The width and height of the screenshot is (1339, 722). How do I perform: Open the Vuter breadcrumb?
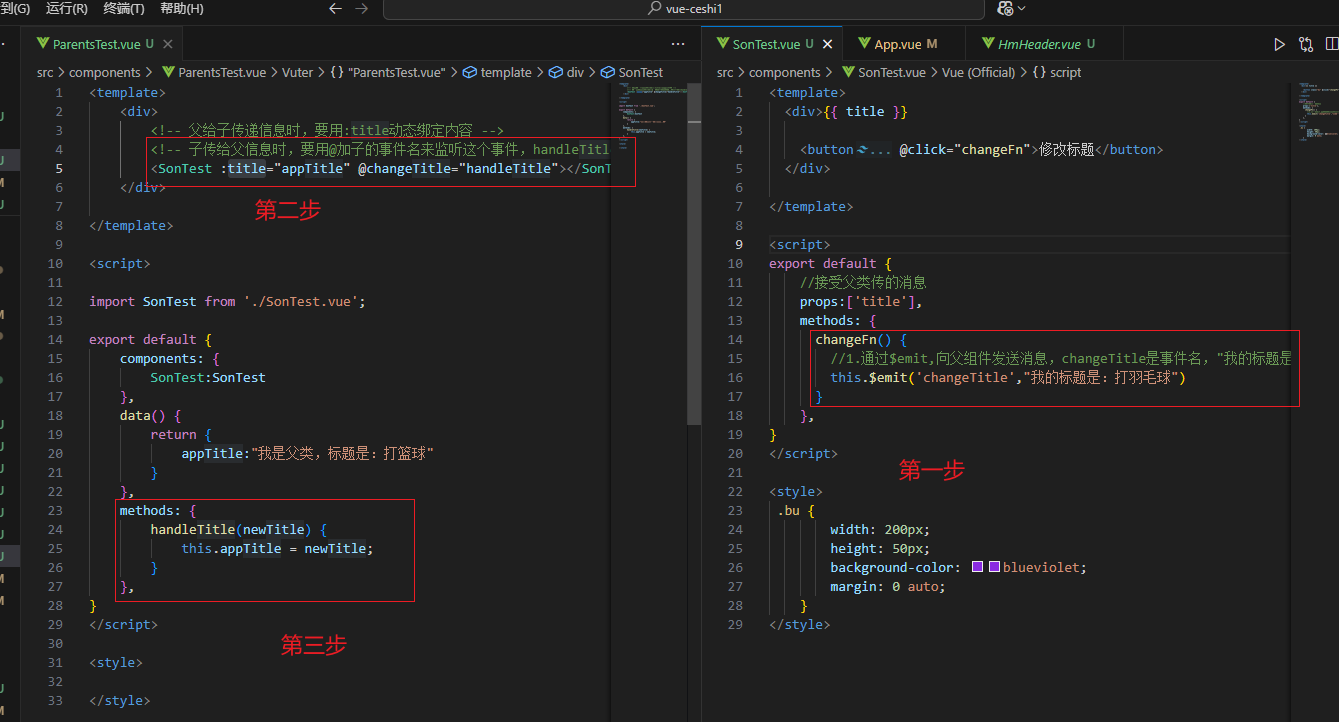(297, 72)
